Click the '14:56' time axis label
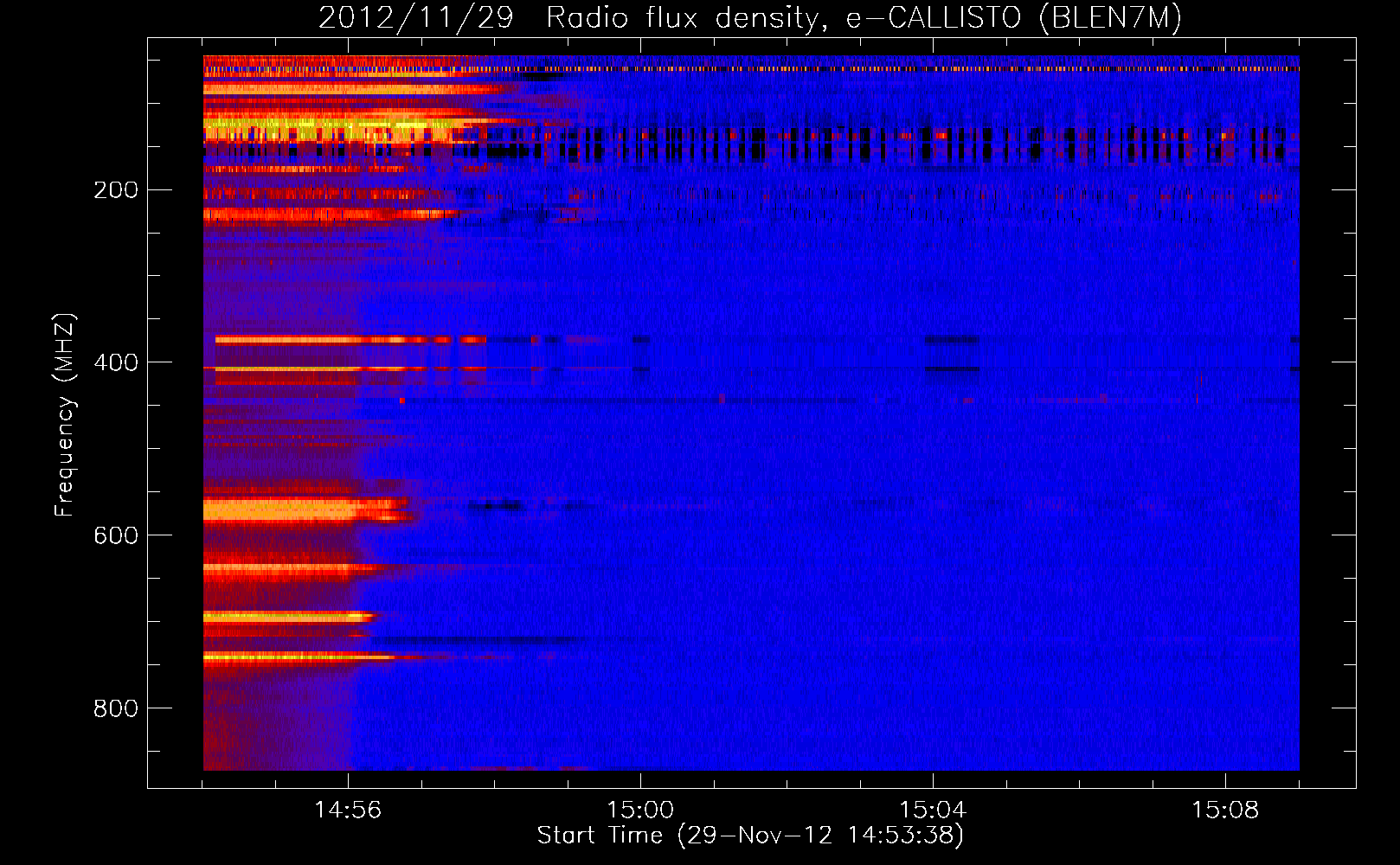The width and height of the screenshot is (1400, 865). [348, 810]
